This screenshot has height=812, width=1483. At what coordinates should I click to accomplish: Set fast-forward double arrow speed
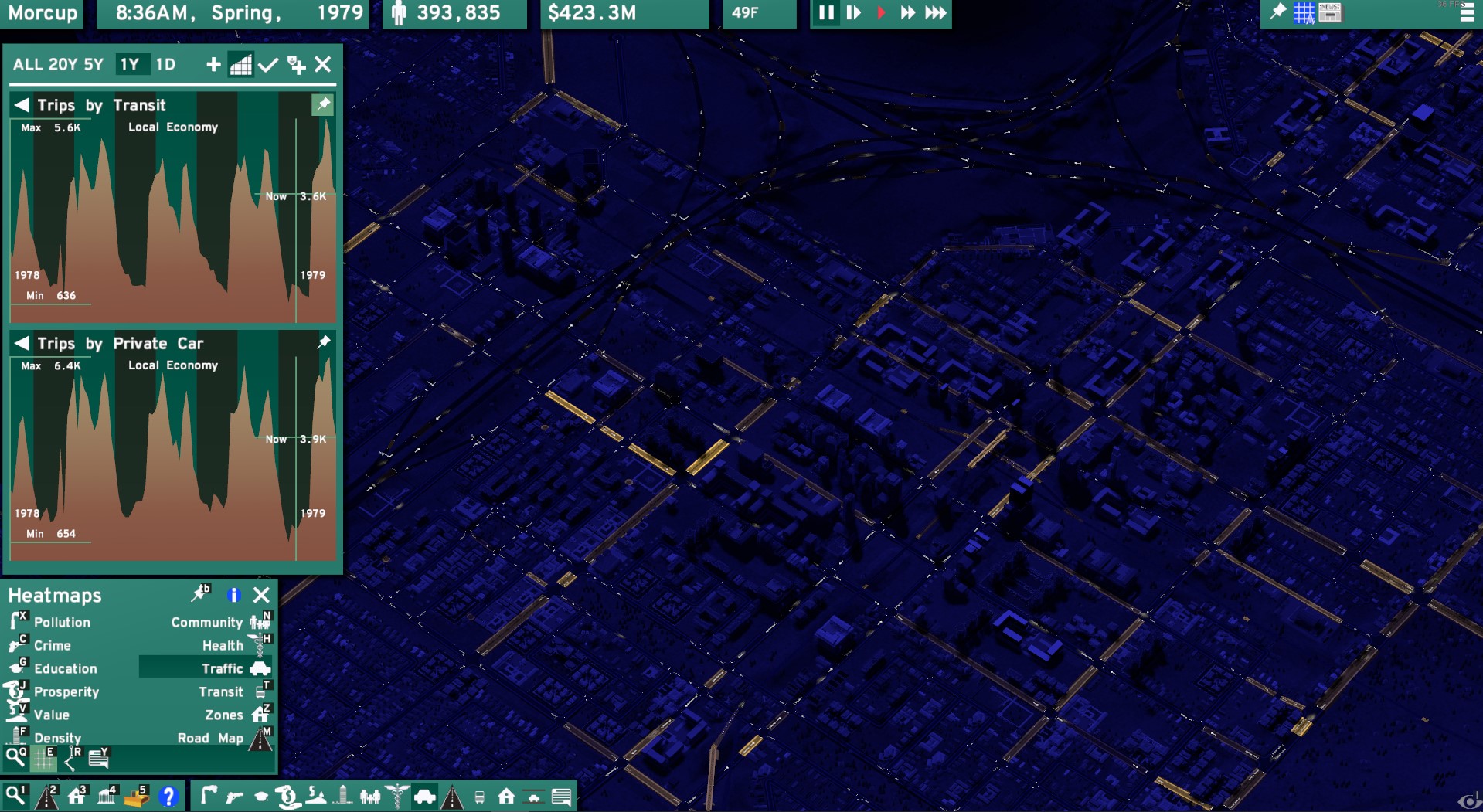point(908,12)
